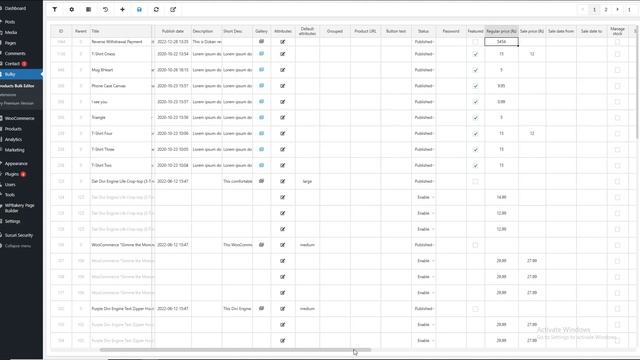This screenshot has height=360, width=640.
Task: Click Collapse menu in the sidebar
Action: point(18,246)
